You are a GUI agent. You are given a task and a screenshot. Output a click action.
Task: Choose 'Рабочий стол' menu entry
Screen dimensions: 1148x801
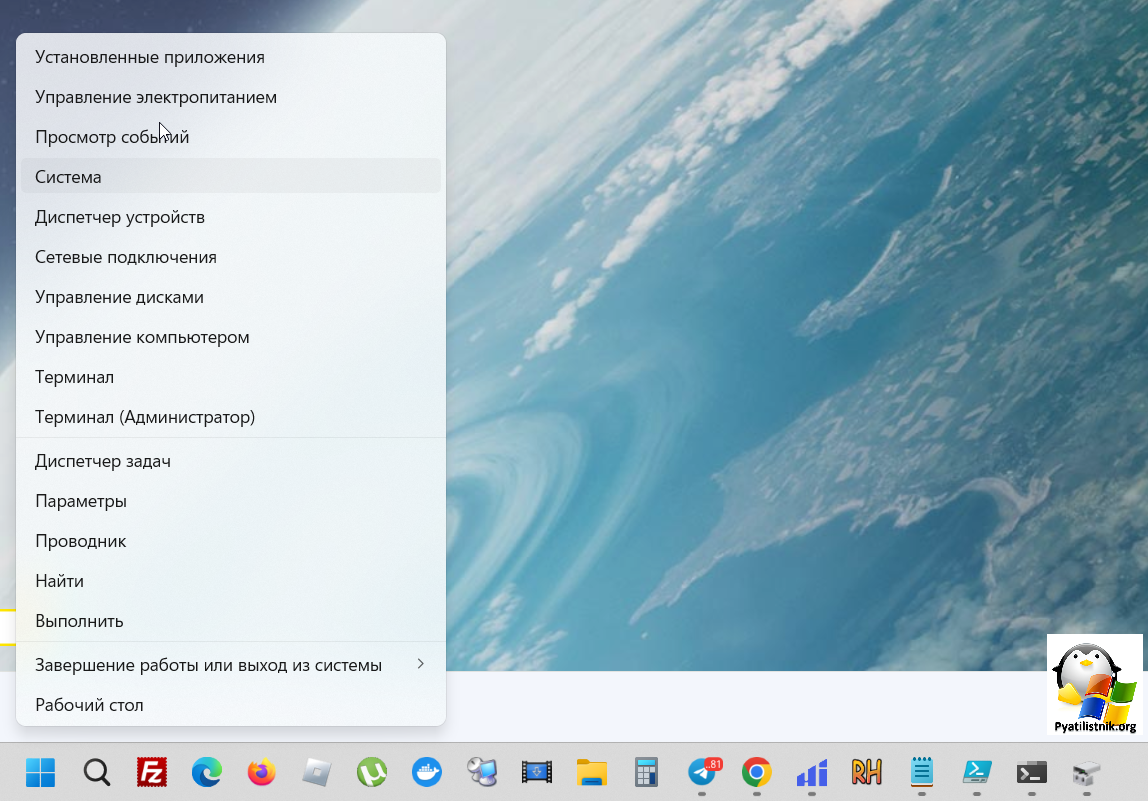(231, 705)
